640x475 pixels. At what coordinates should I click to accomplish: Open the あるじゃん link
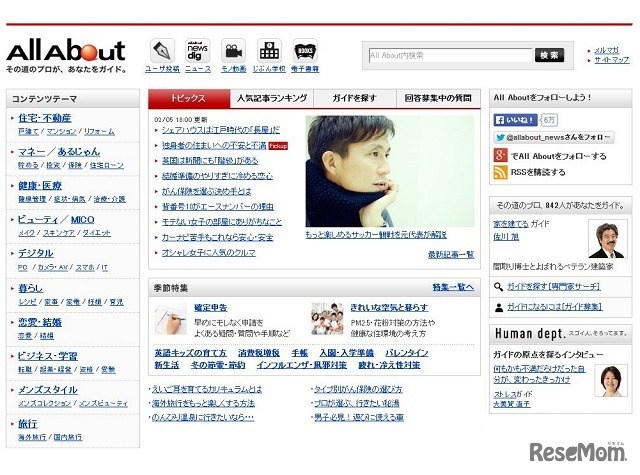[x=79, y=152]
